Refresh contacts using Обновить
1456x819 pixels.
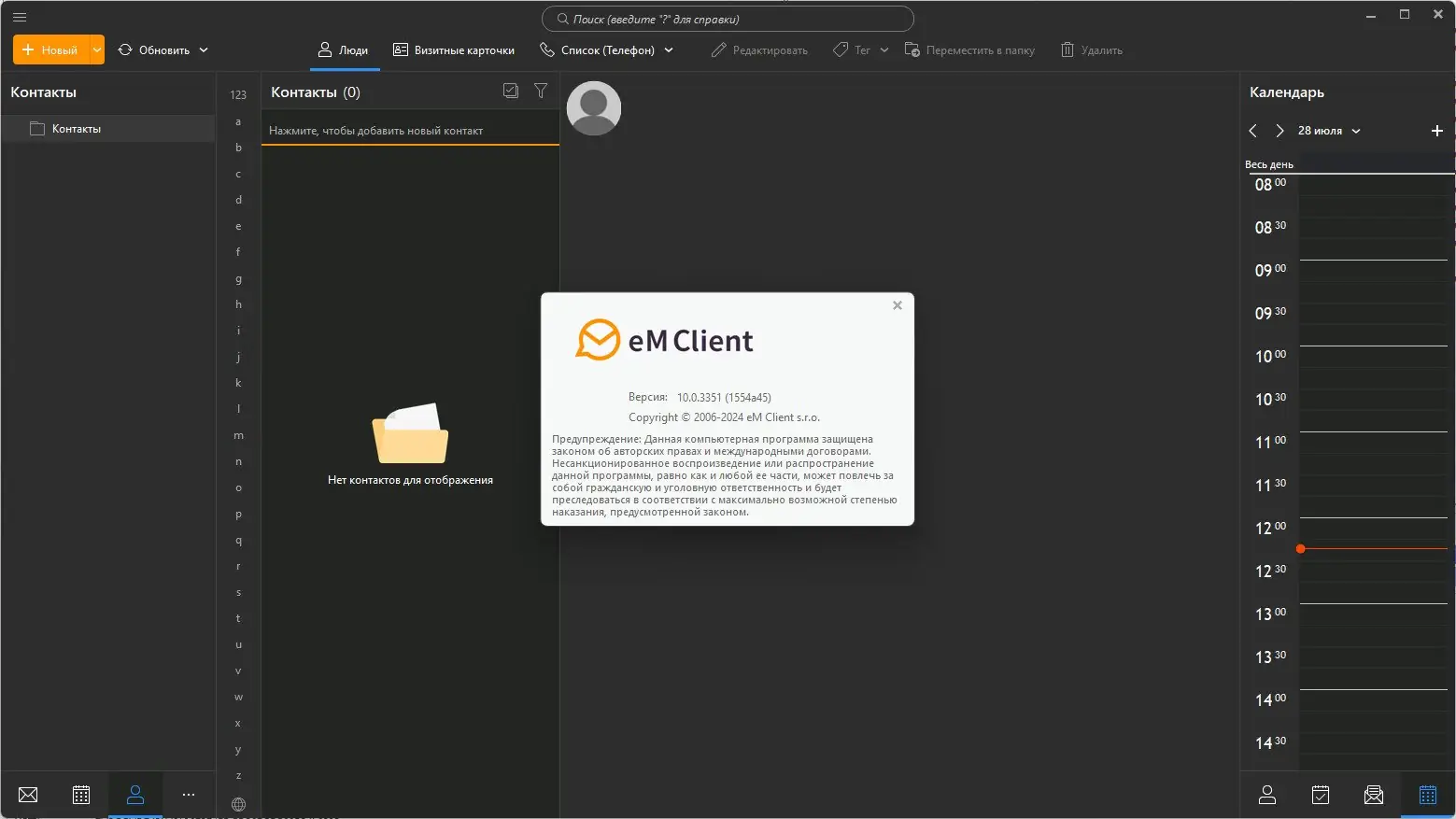point(154,50)
